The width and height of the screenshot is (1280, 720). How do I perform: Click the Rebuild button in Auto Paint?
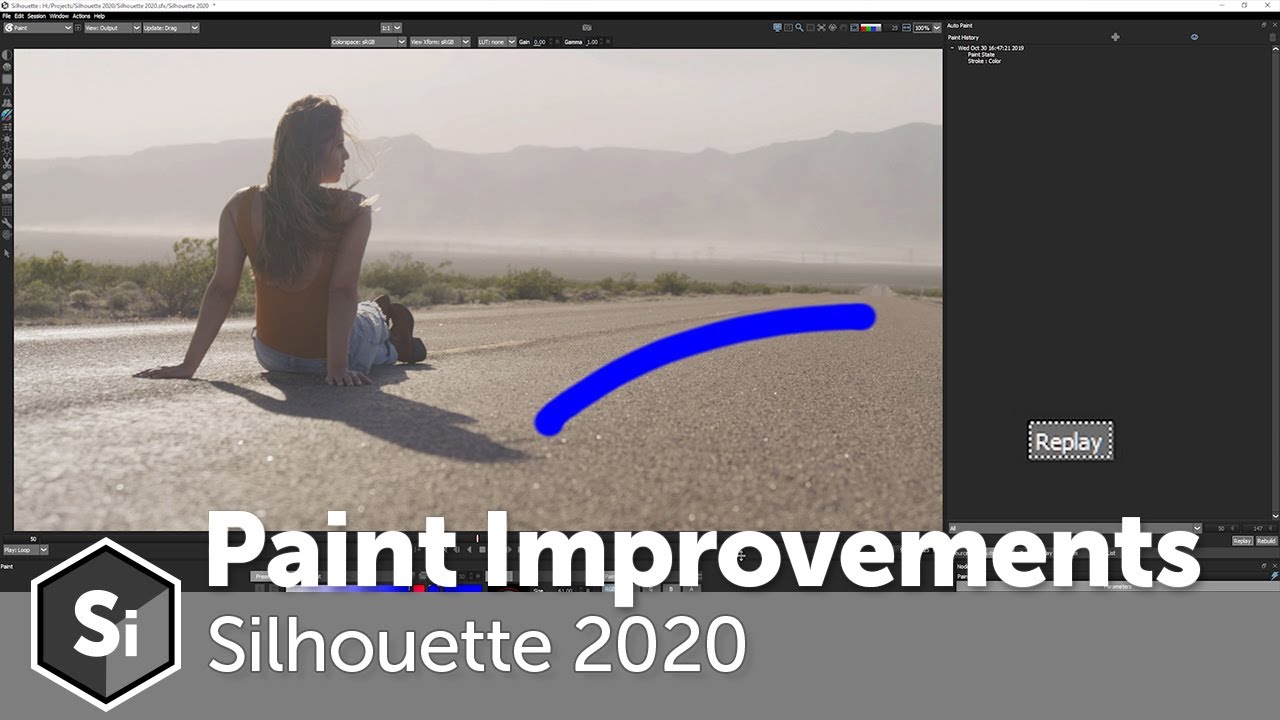pyautogui.click(x=1266, y=541)
